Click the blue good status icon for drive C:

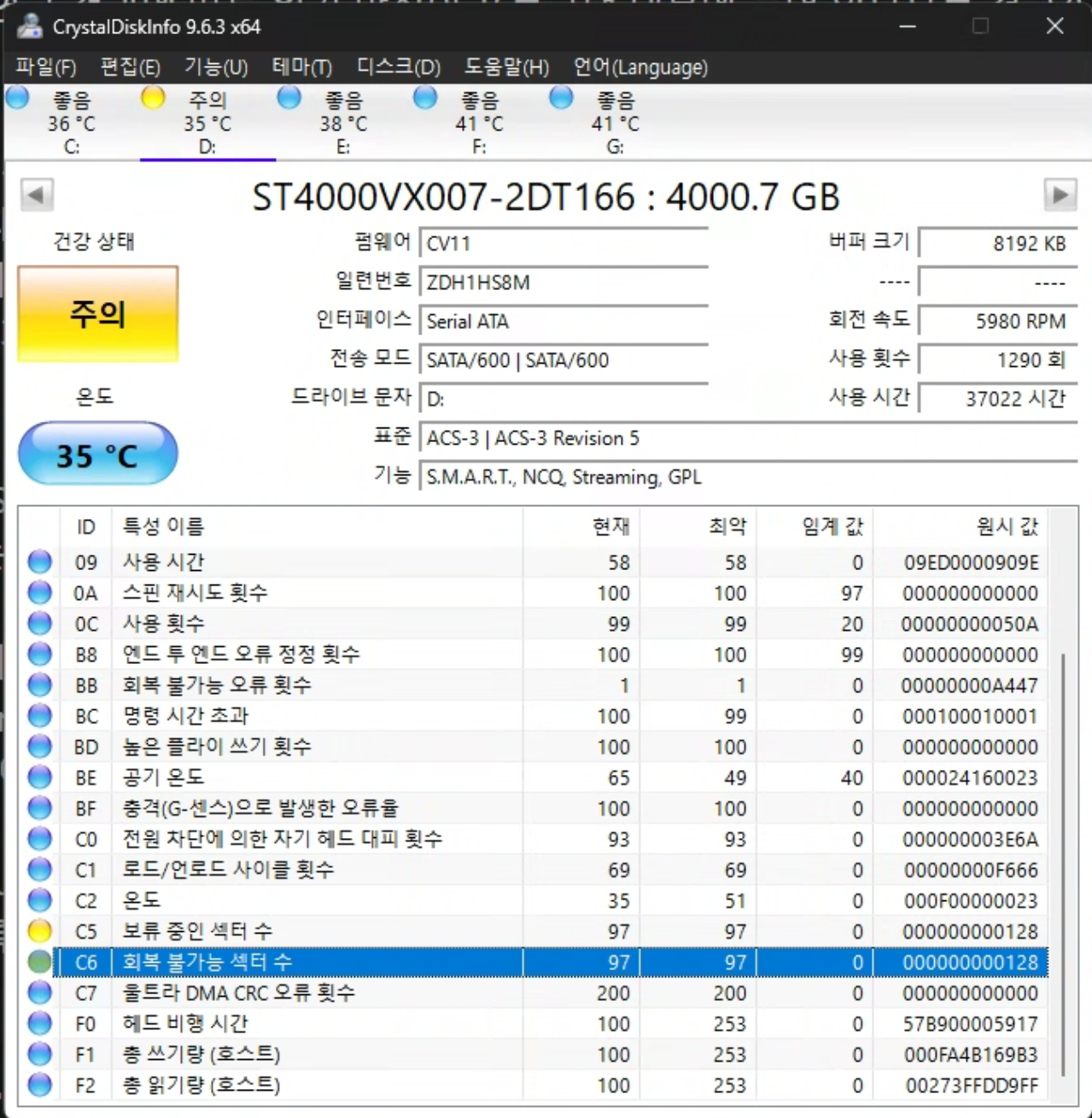click(17, 98)
